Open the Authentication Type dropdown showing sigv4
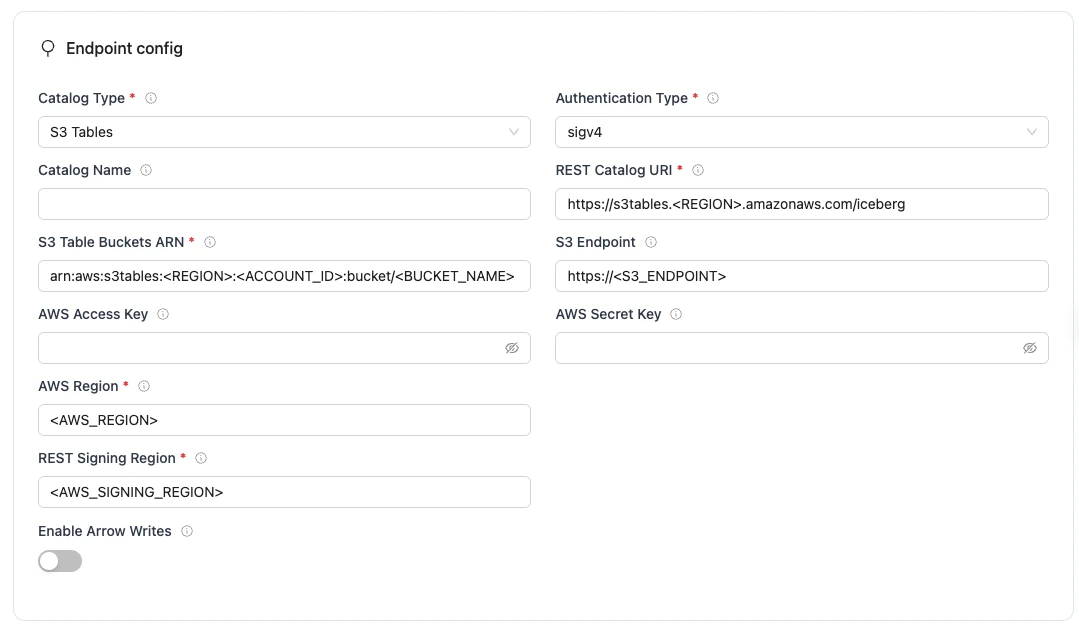This screenshot has width=1079, height=638. click(802, 132)
